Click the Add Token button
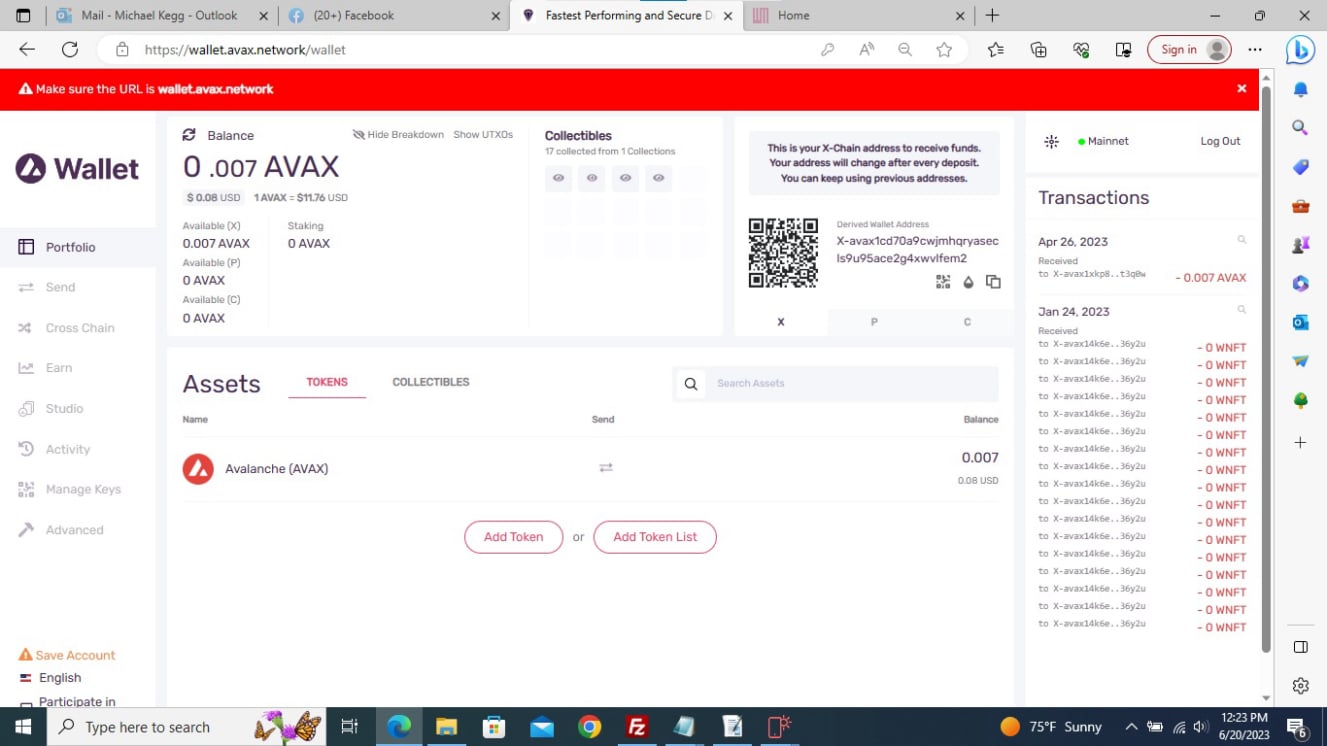The width and height of the screenshot is (1327, 746). point(514,537)
